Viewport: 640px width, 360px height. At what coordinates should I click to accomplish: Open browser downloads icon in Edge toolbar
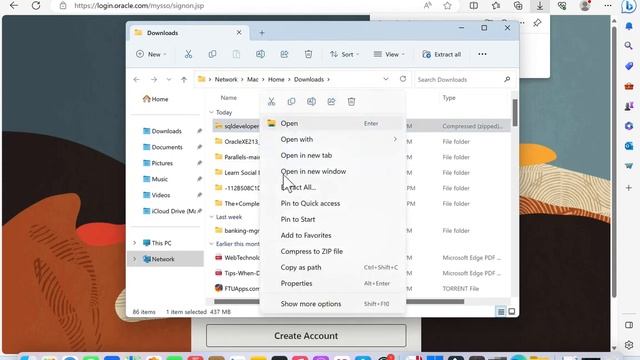click(x=540, y=6)
